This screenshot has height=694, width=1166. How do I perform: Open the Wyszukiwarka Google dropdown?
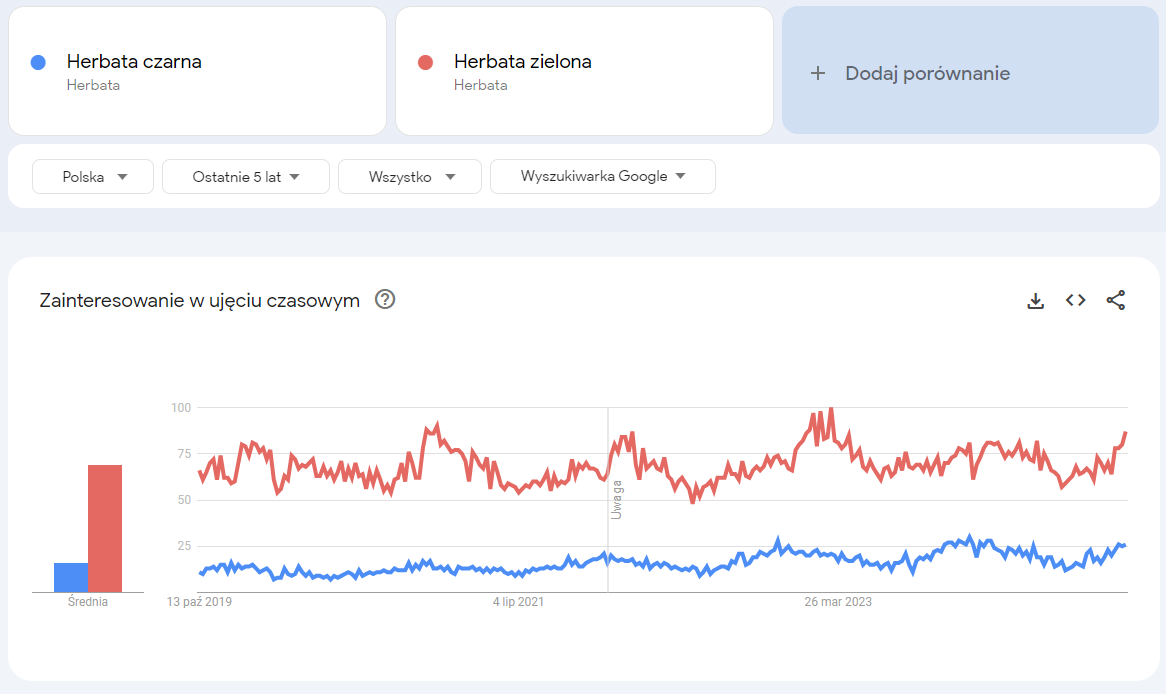coord(602,176)
